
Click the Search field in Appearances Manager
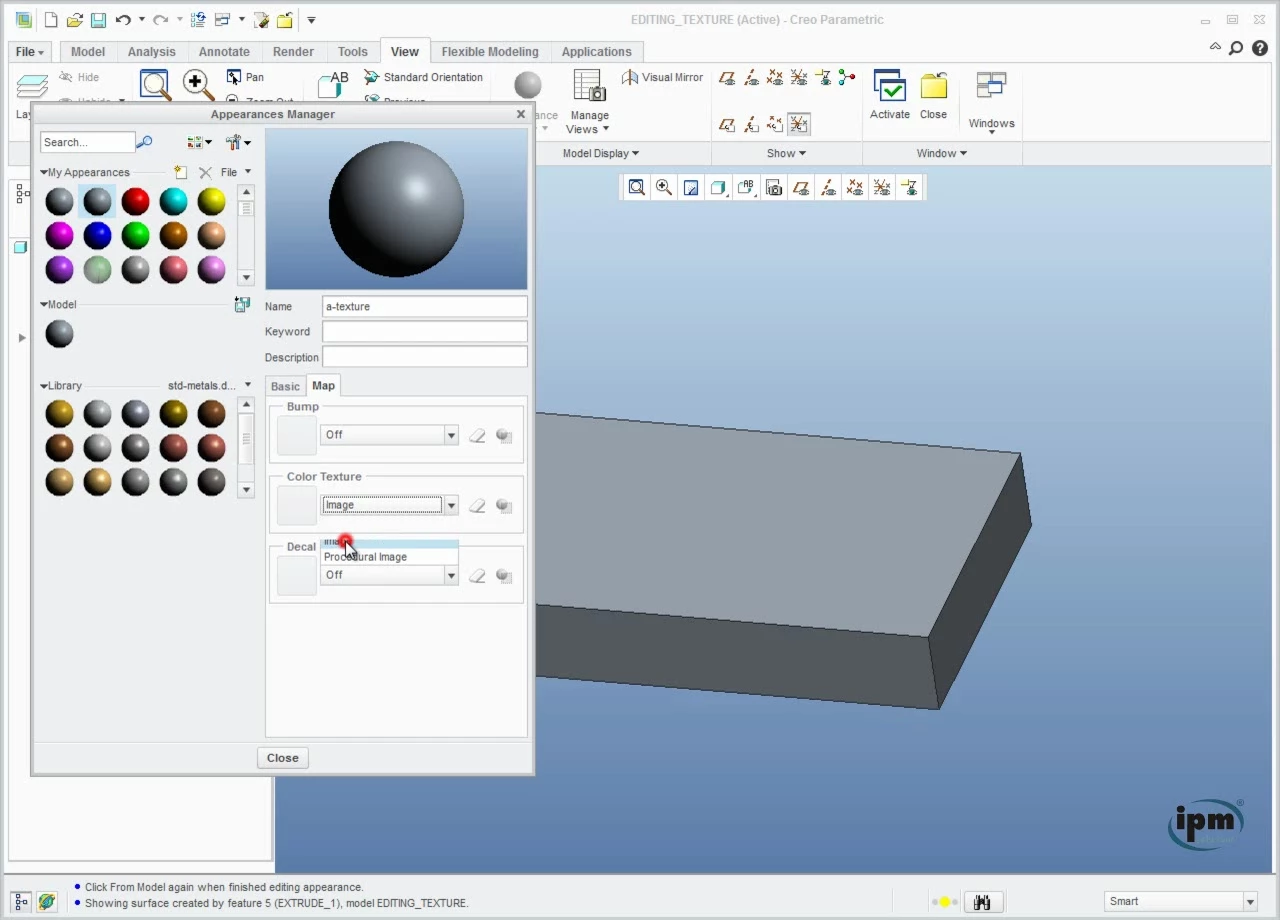pyautogui.click(x=87, y=142)
